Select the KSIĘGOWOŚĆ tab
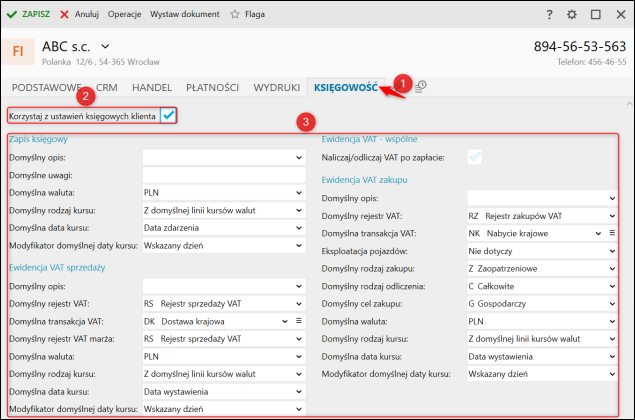Image resolution: width=635 pixels, height=420 pixels. (346, 87)
